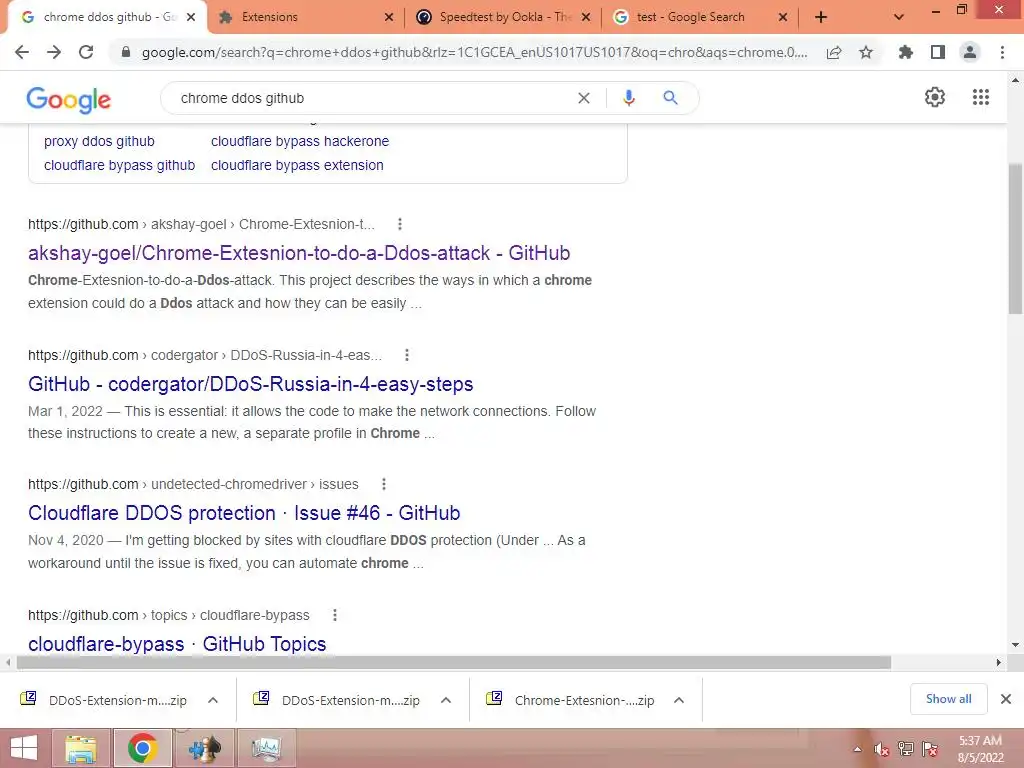Open the Chrome profile avatar
The height and width of the screenshot is (768, 1024).
pyautogui.click(x=970, y=52)
